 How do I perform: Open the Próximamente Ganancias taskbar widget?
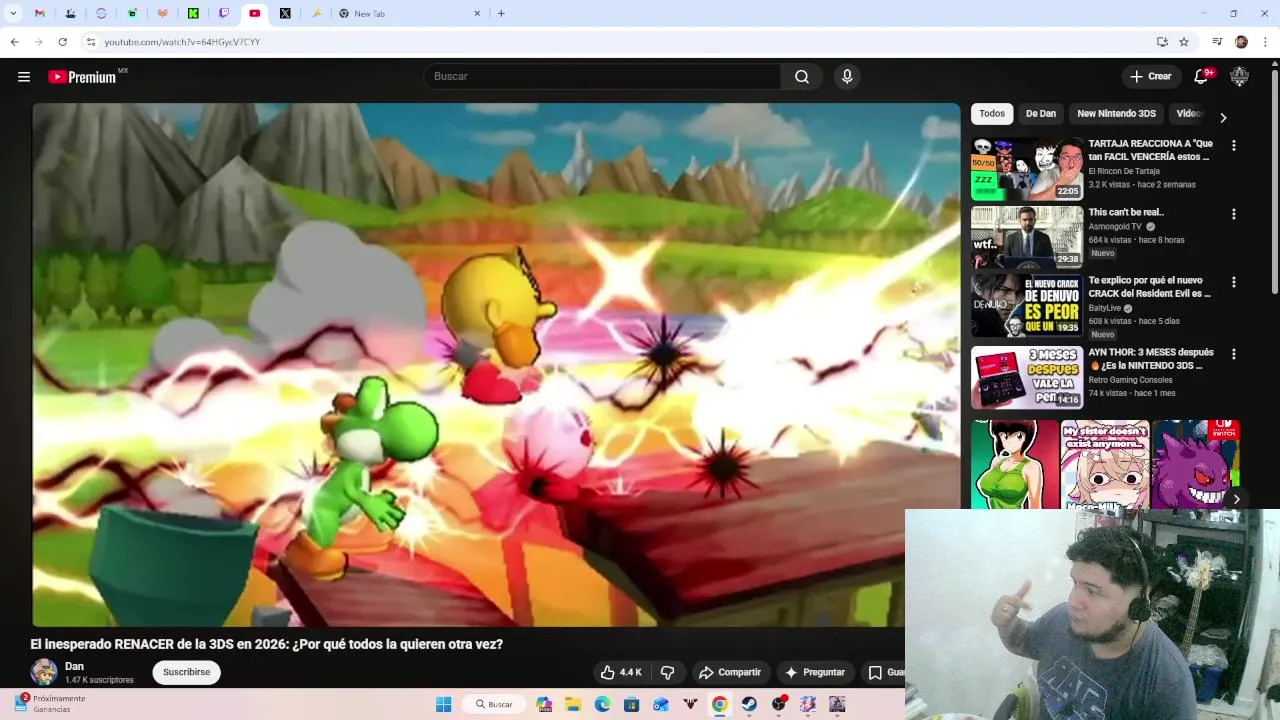coord(50,704)
